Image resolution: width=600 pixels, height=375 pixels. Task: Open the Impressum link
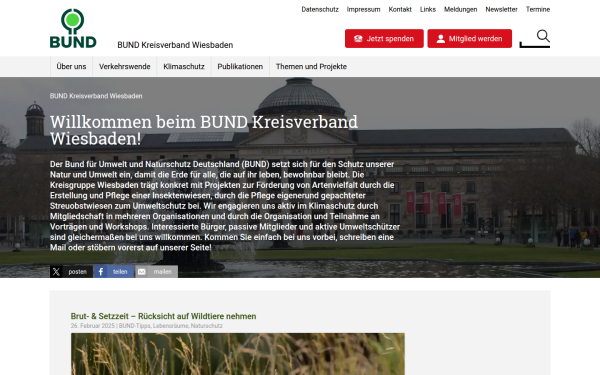tap(364, 9)
